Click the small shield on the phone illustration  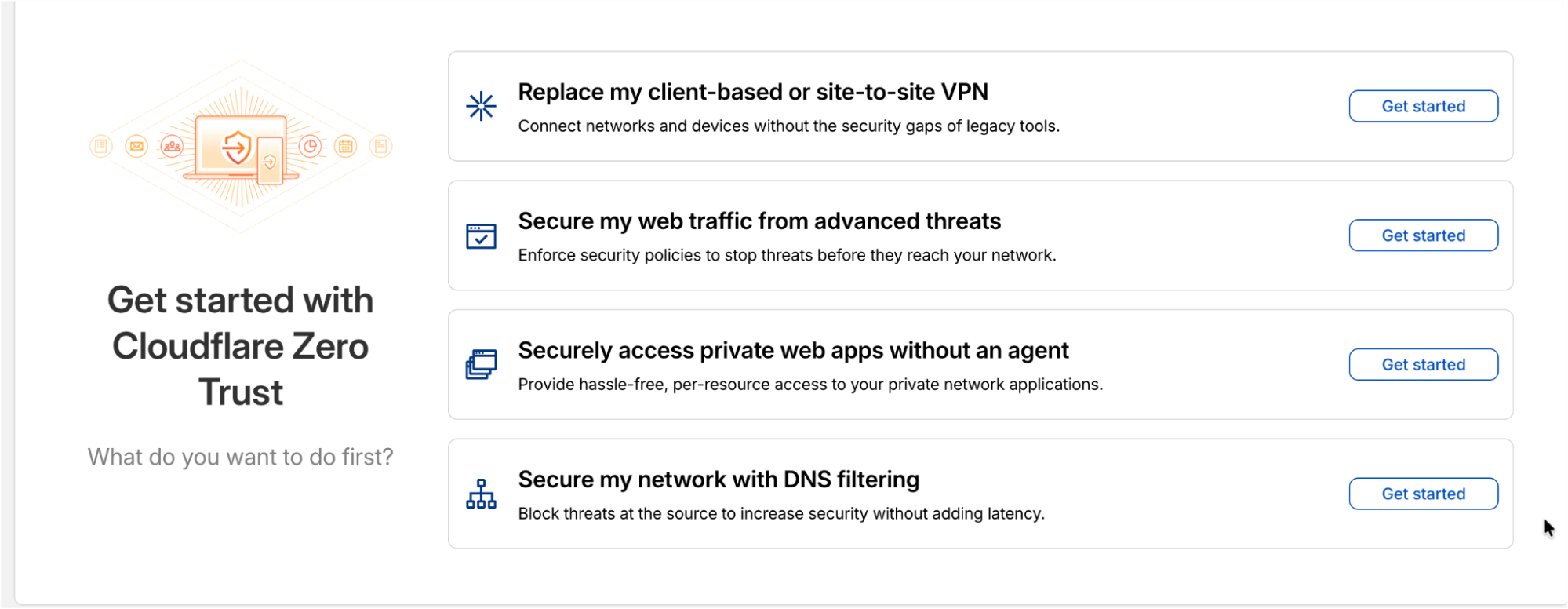pyautogui.click(x=269, y=161)
